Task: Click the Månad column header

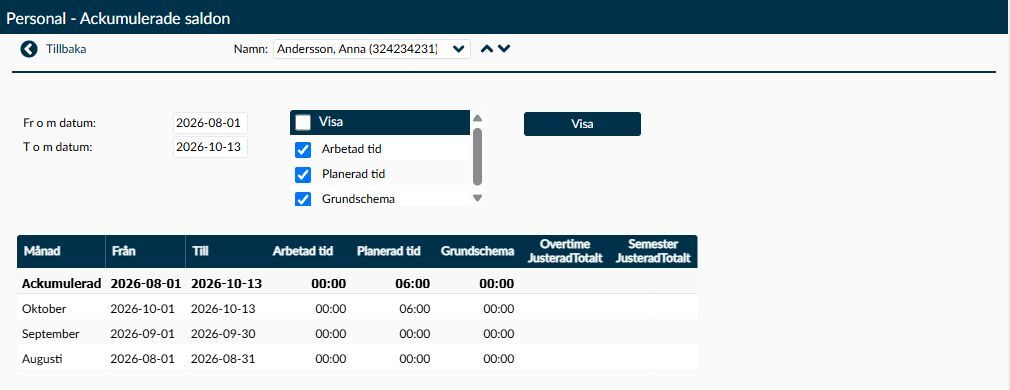Action: 61,251
